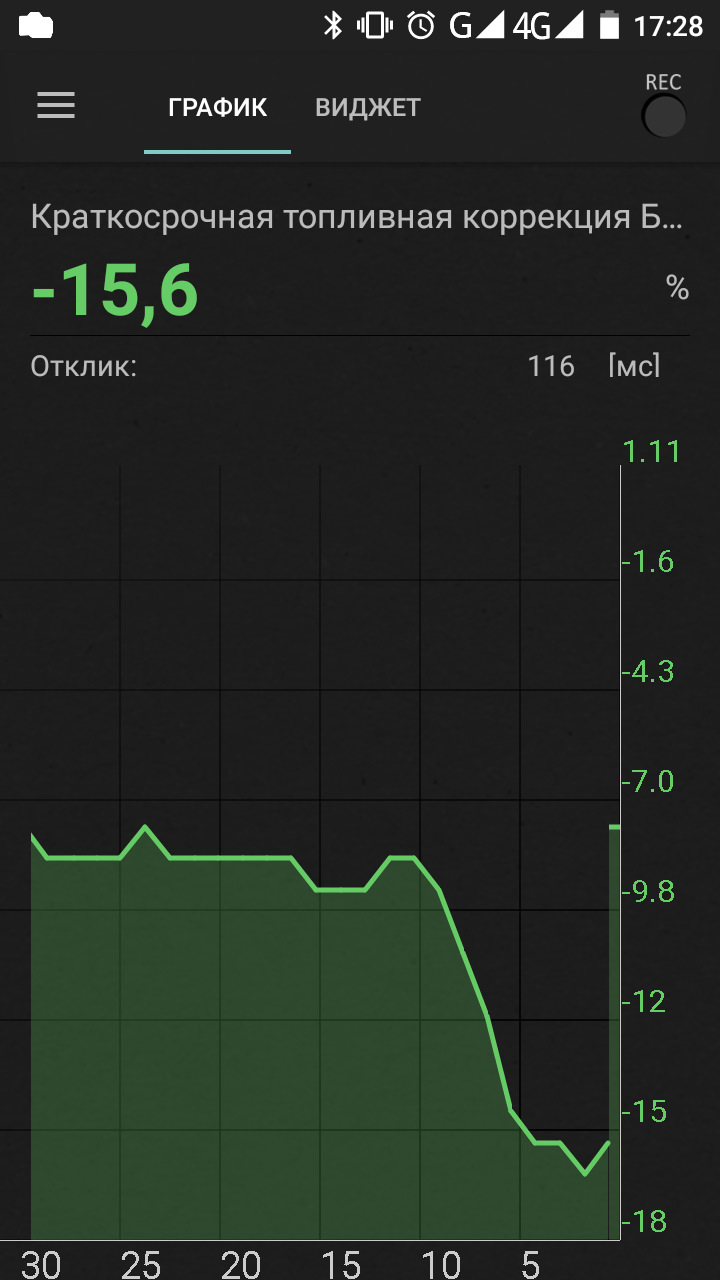
Task: Tap the battery icon in status bar
Action: click(608, 26)
